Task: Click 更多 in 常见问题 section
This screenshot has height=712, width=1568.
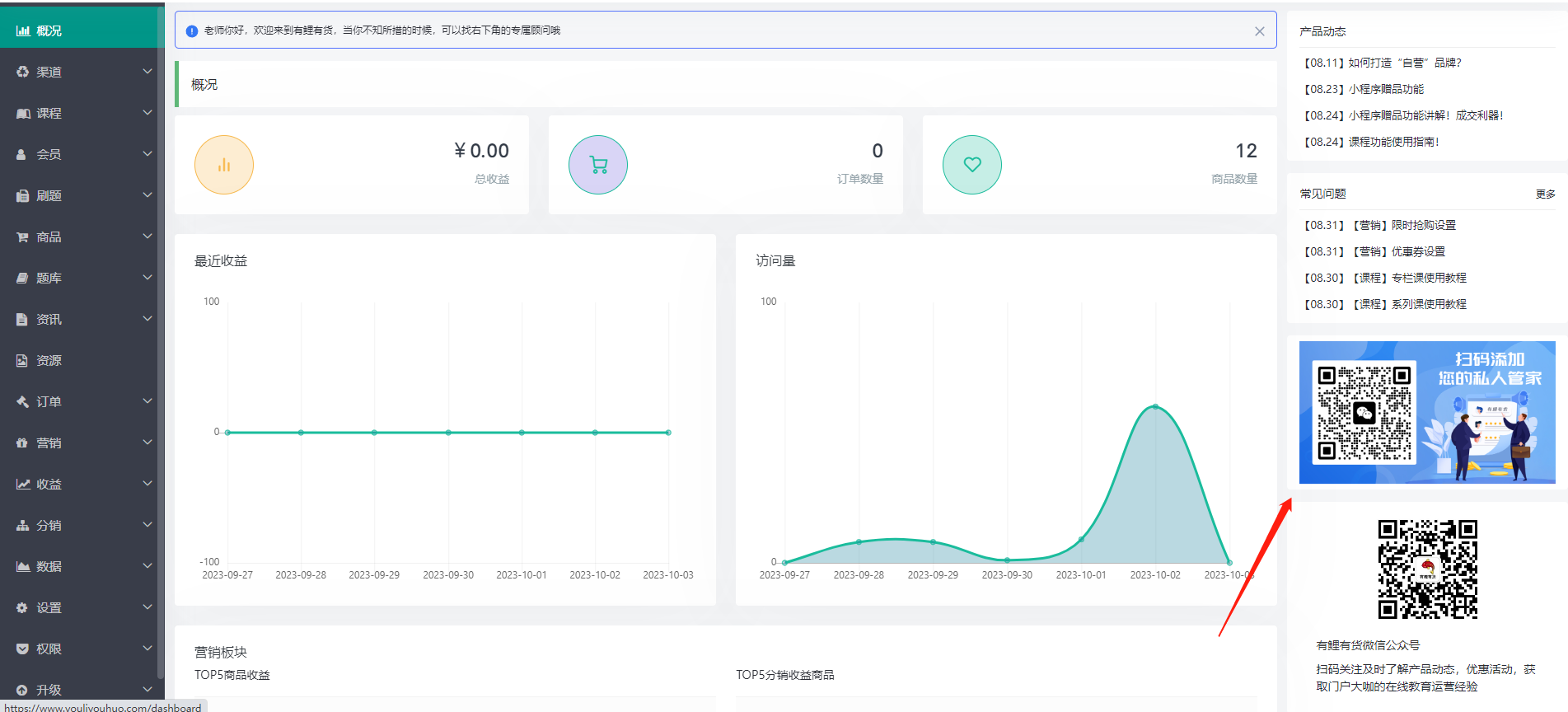Action: coord(1545,194)
